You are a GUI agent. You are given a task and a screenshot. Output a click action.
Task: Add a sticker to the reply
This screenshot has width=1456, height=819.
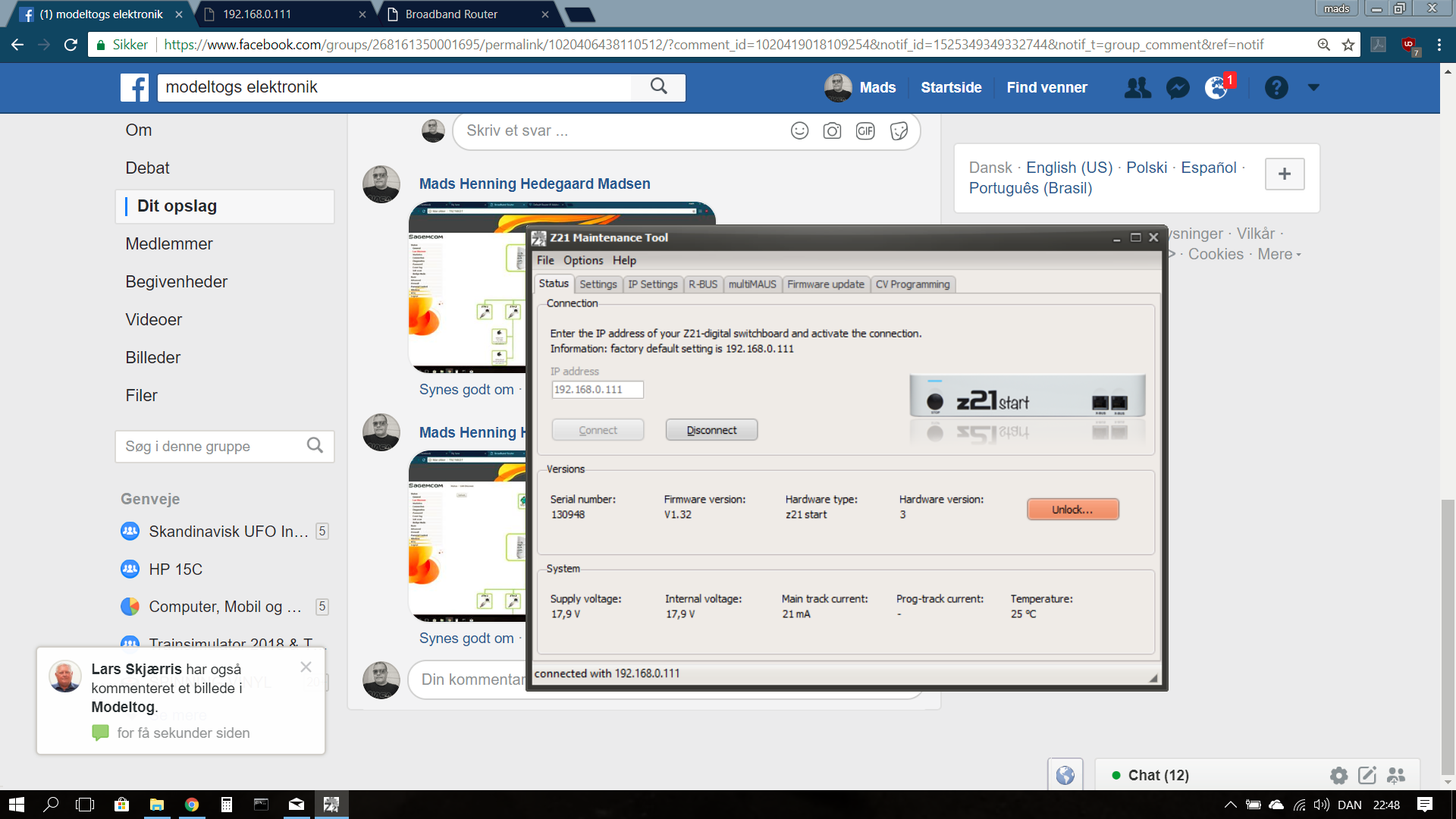click(899, 130)
